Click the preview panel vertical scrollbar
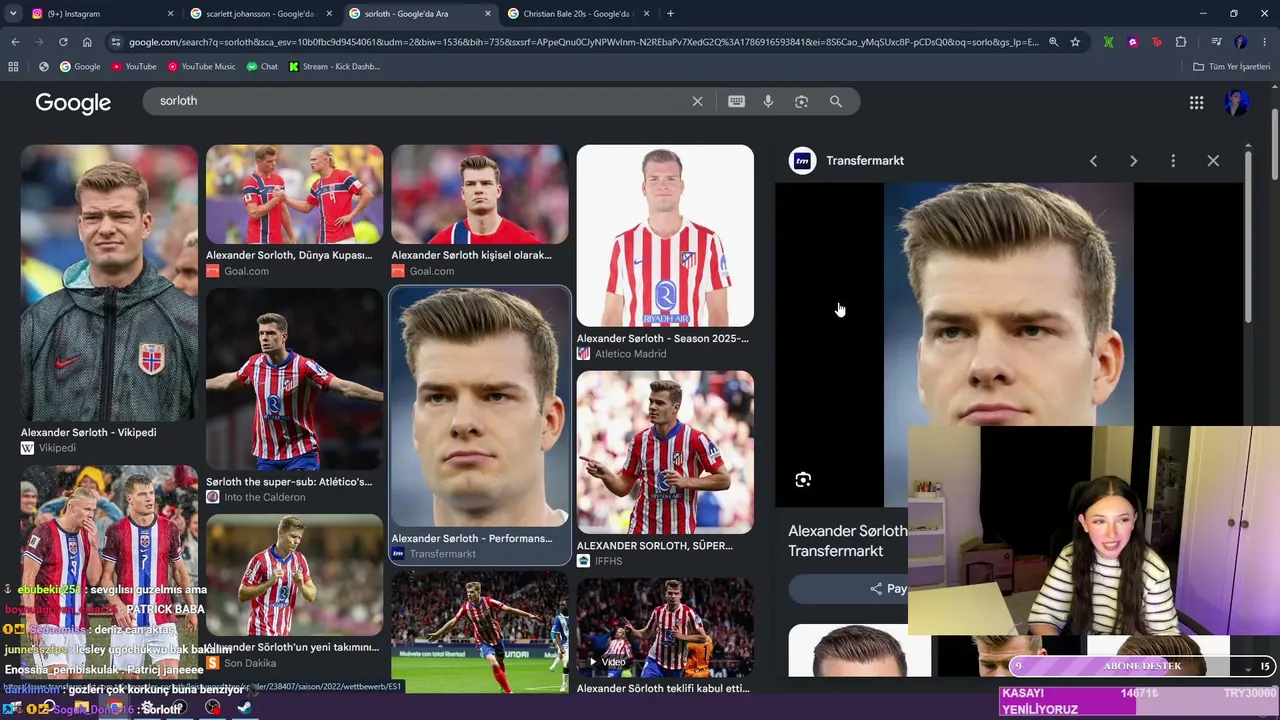The image size is (1280, 720). click(x=1248, y=237)
